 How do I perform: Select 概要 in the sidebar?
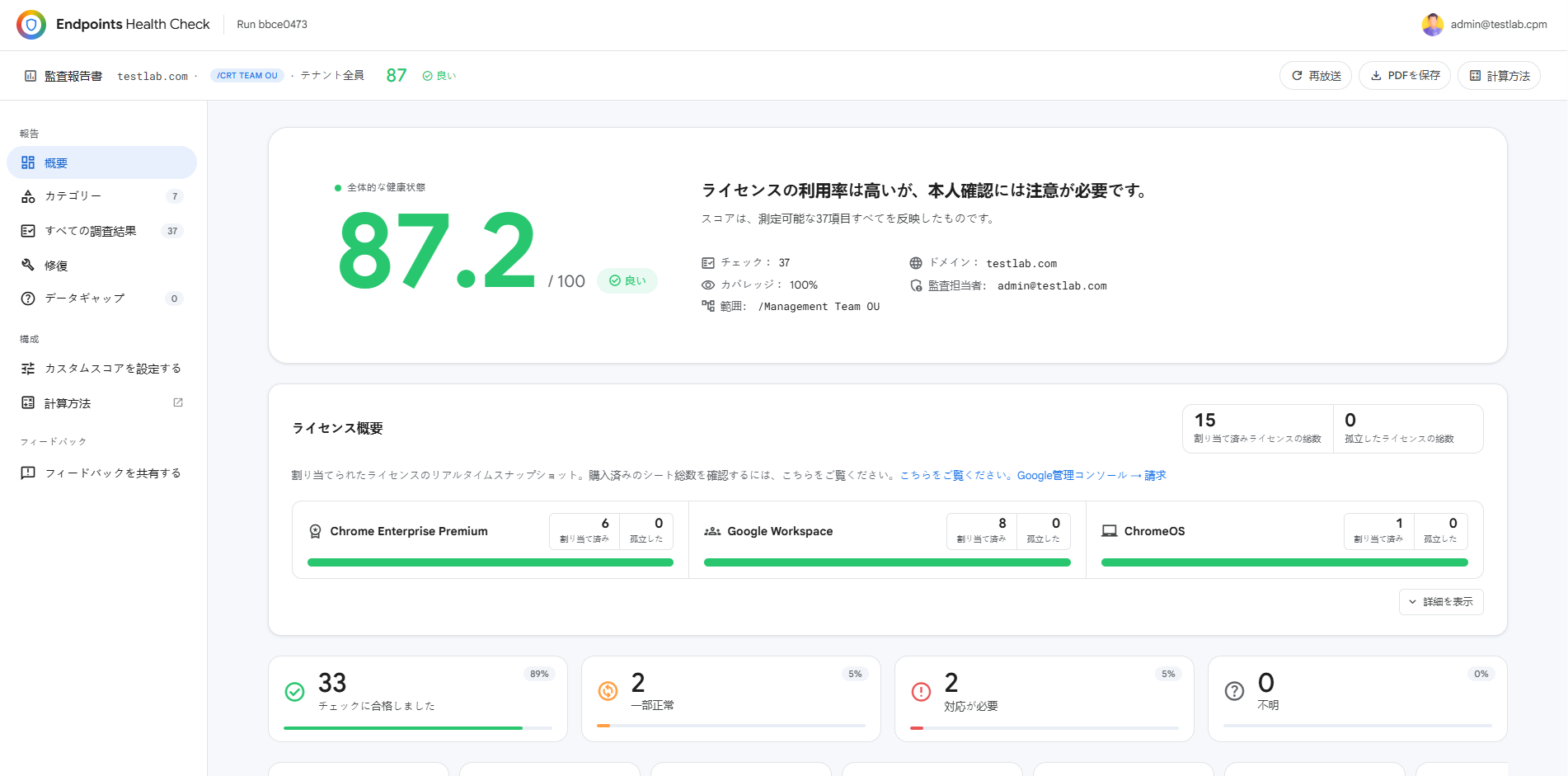tap(102, 162)
